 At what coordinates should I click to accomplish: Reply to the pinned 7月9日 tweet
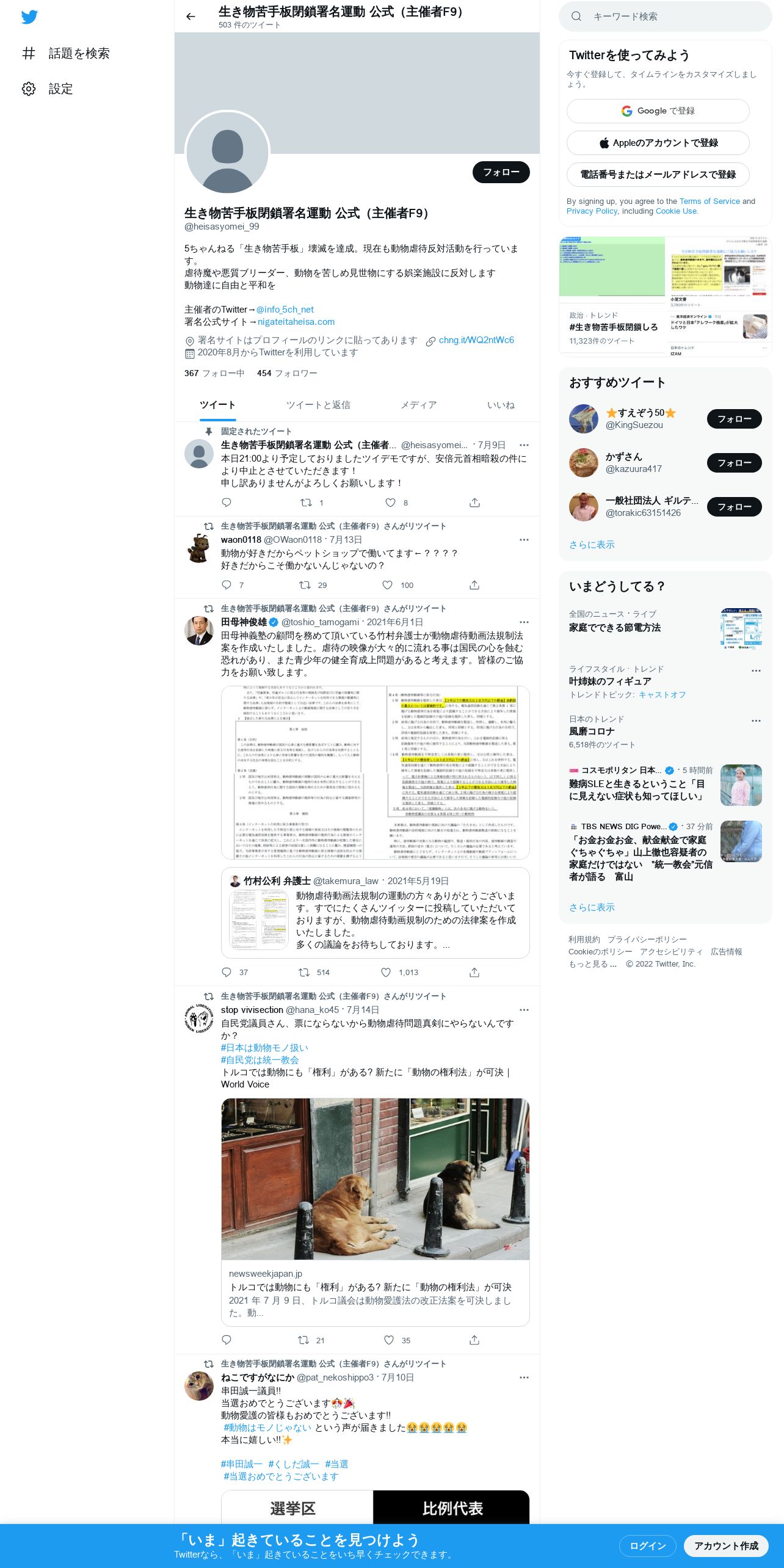227,503
